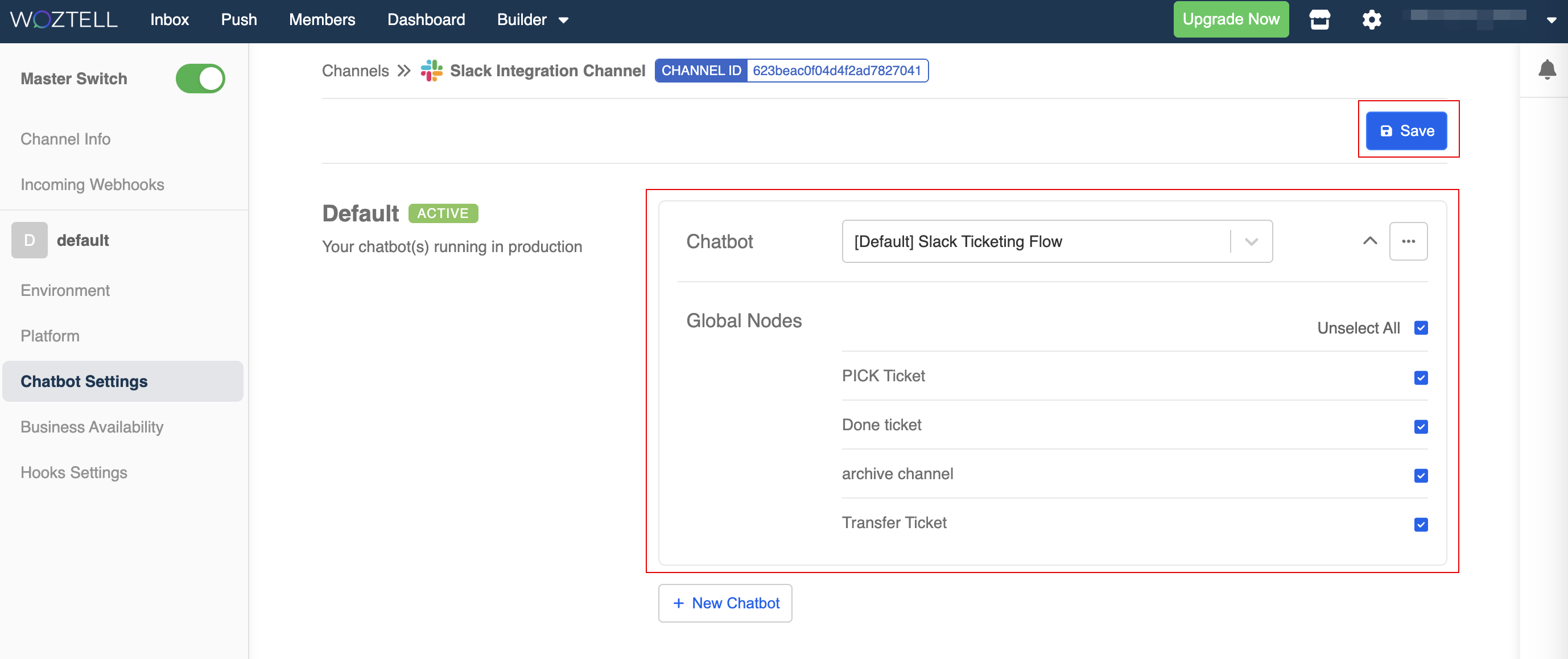Click the default environment D avatar
1568x659 pixels.
pyautogui.click(x=29, y=240)
